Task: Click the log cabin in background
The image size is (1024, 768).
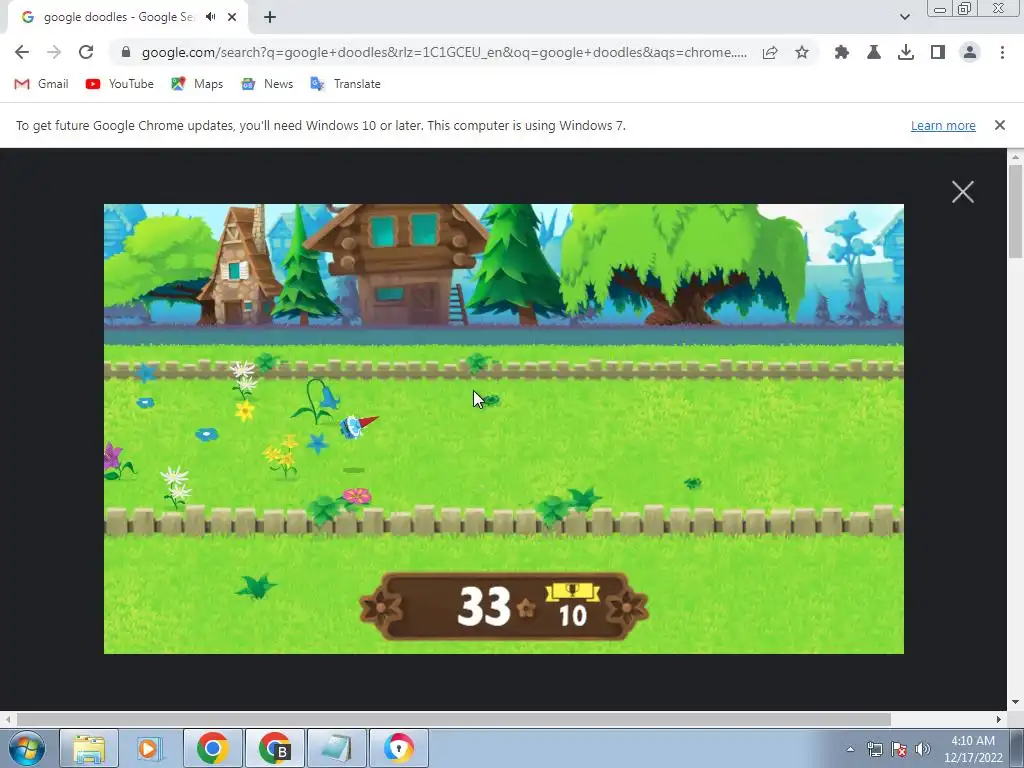Action: pos(397,264)
